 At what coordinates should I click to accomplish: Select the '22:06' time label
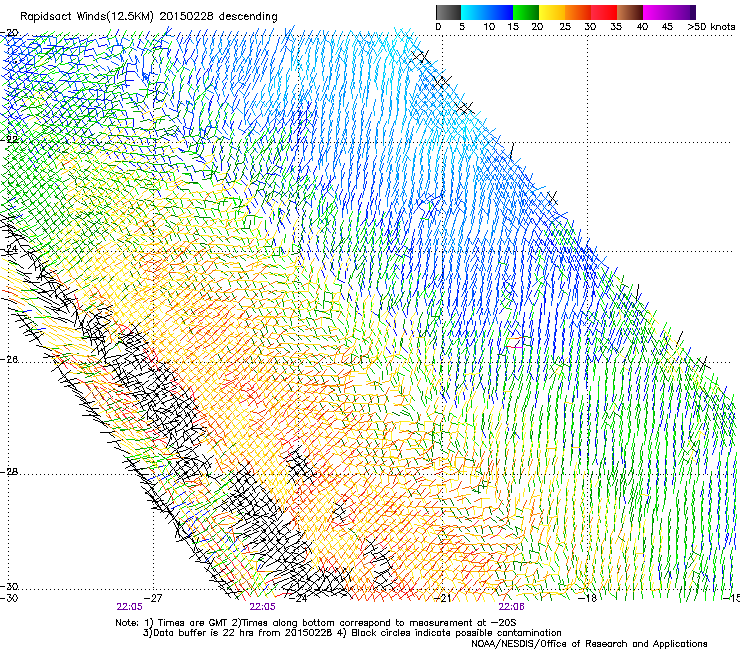(512, 607)
